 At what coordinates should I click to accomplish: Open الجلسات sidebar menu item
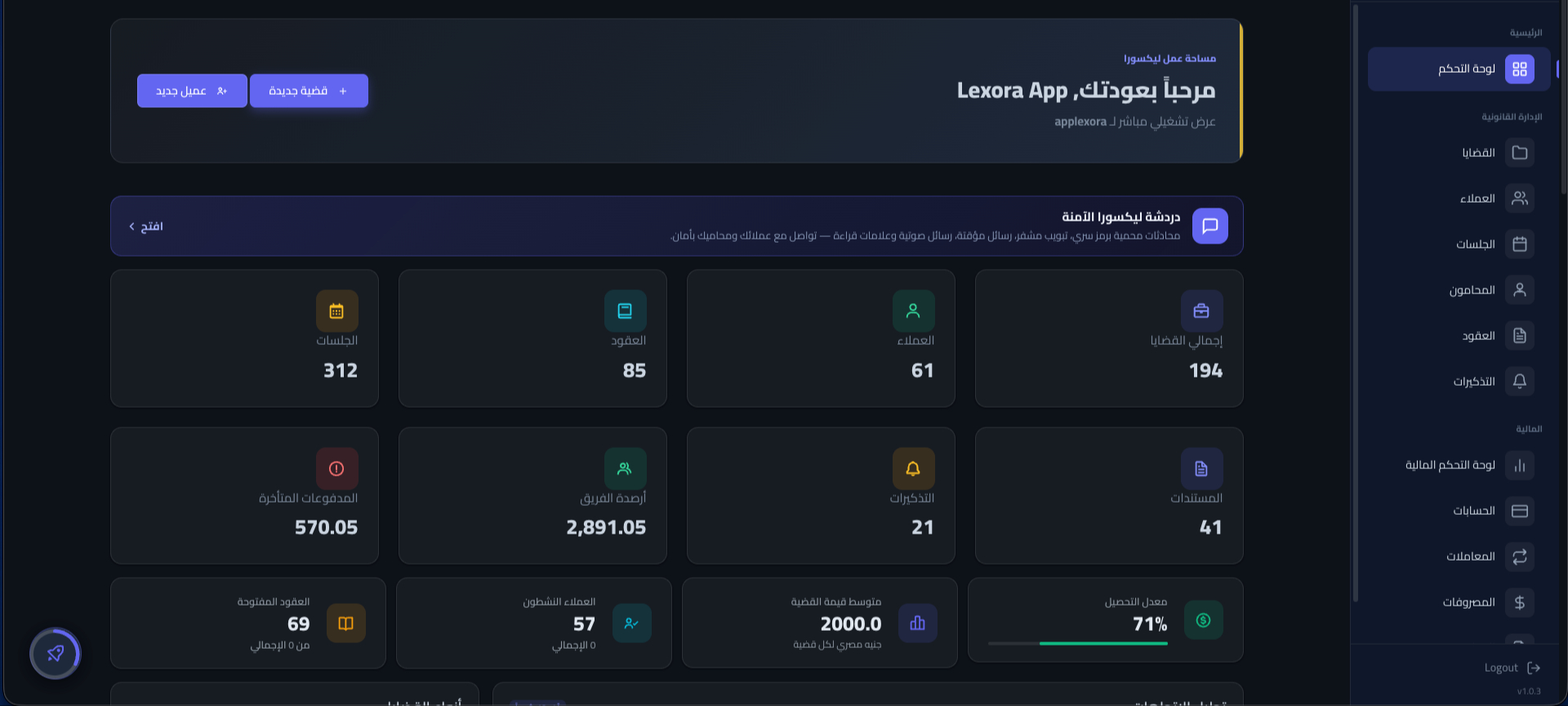1459,244
